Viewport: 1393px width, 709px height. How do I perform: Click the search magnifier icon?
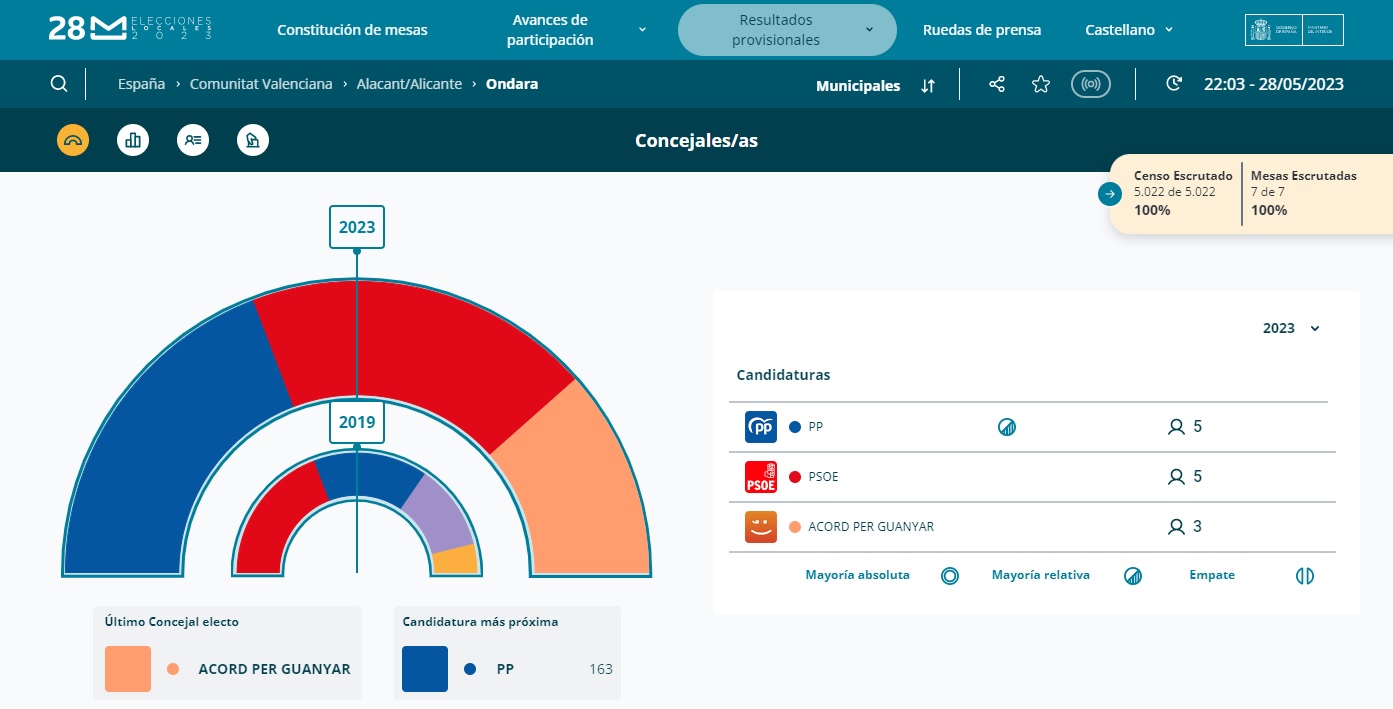point(59,84)
